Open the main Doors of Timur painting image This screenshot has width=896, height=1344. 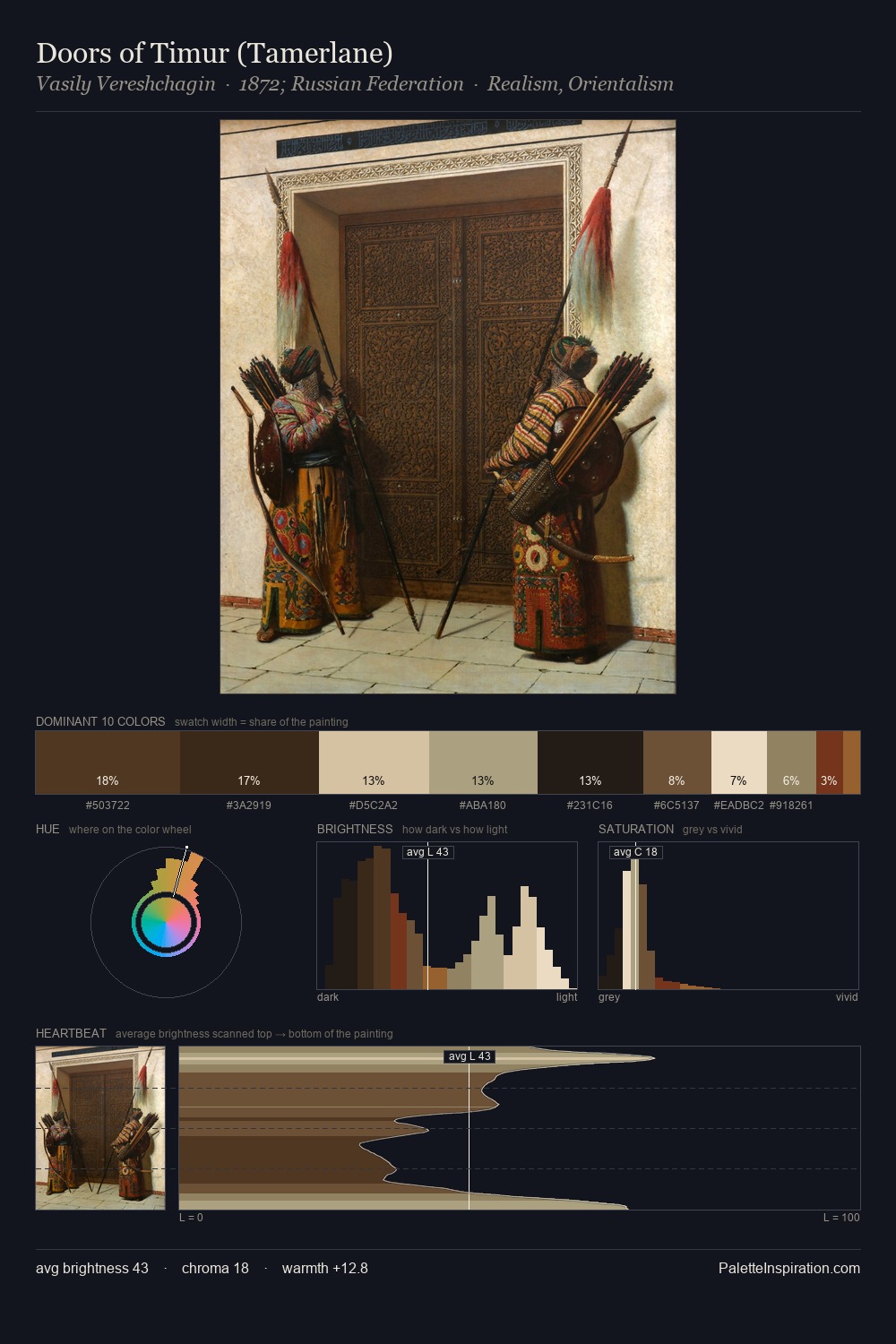click(x=448, y=407)
